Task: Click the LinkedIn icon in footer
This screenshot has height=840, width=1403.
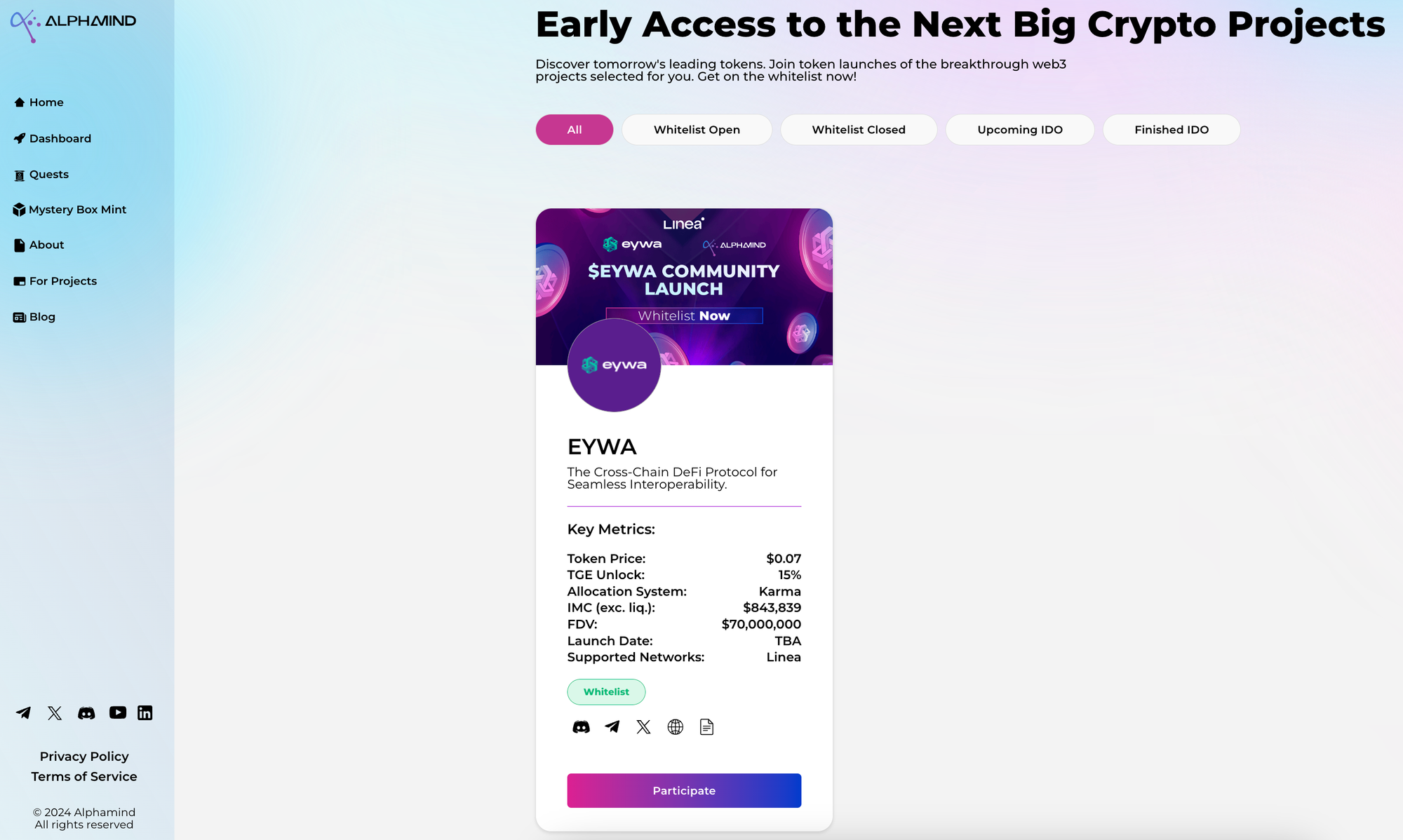Action: click(x=145, y=712)
